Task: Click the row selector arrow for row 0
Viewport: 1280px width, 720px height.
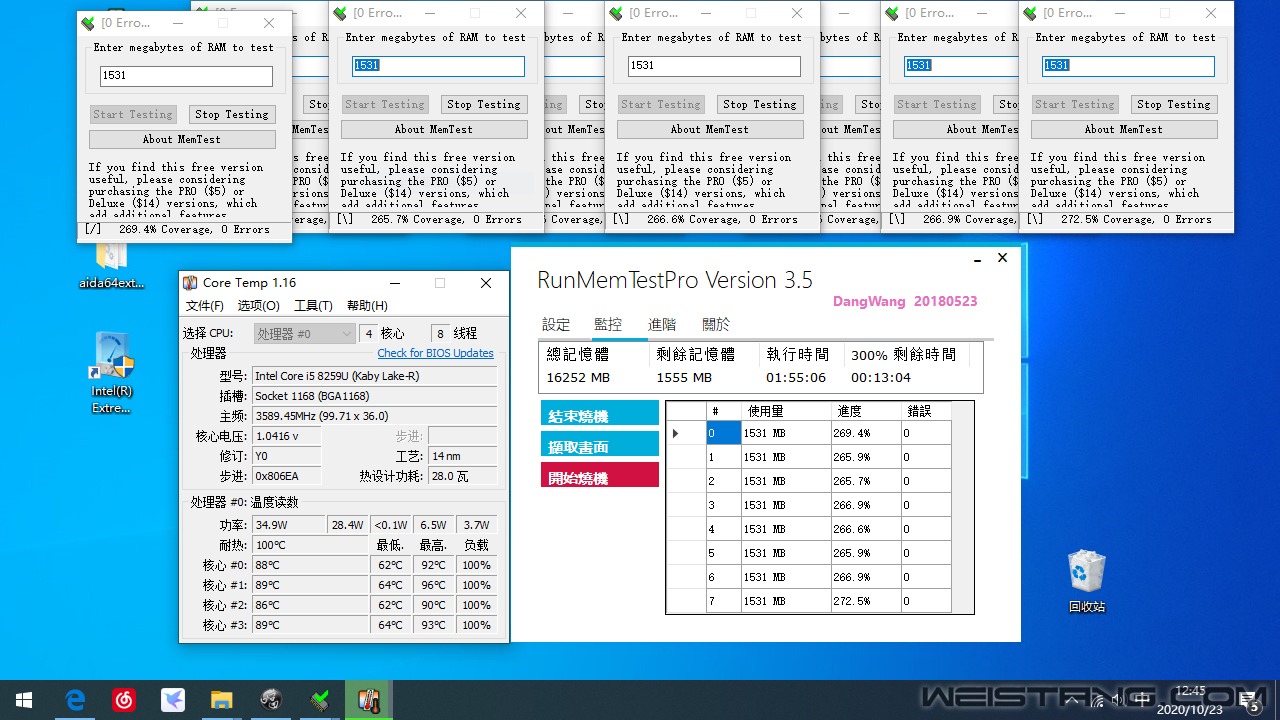Action: [x=686, y=433]
